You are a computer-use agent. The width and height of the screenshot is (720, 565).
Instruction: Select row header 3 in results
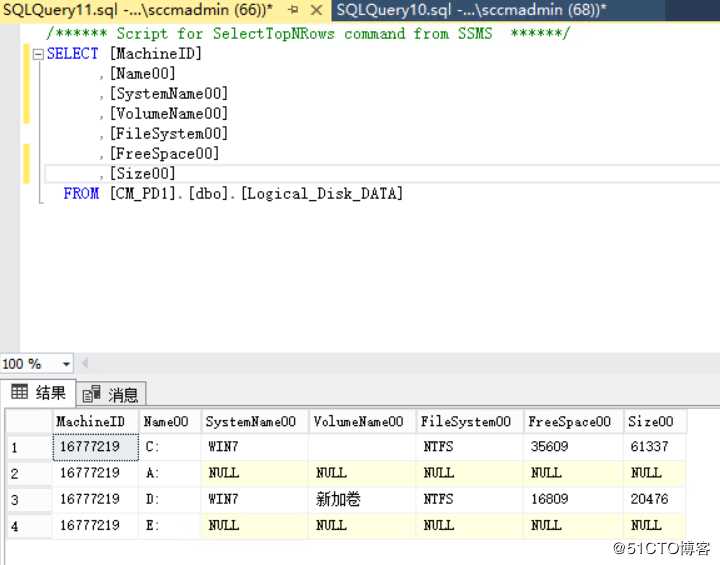29,500
